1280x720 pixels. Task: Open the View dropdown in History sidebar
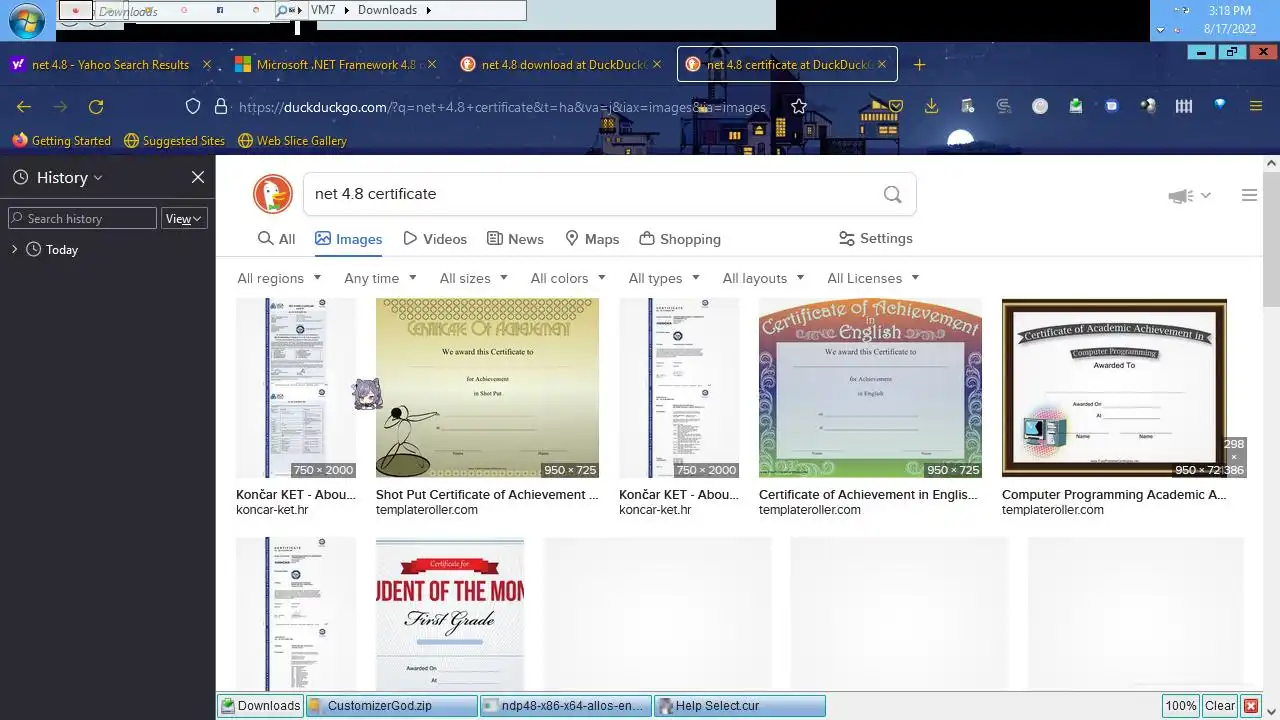click(x=184, y=218)
